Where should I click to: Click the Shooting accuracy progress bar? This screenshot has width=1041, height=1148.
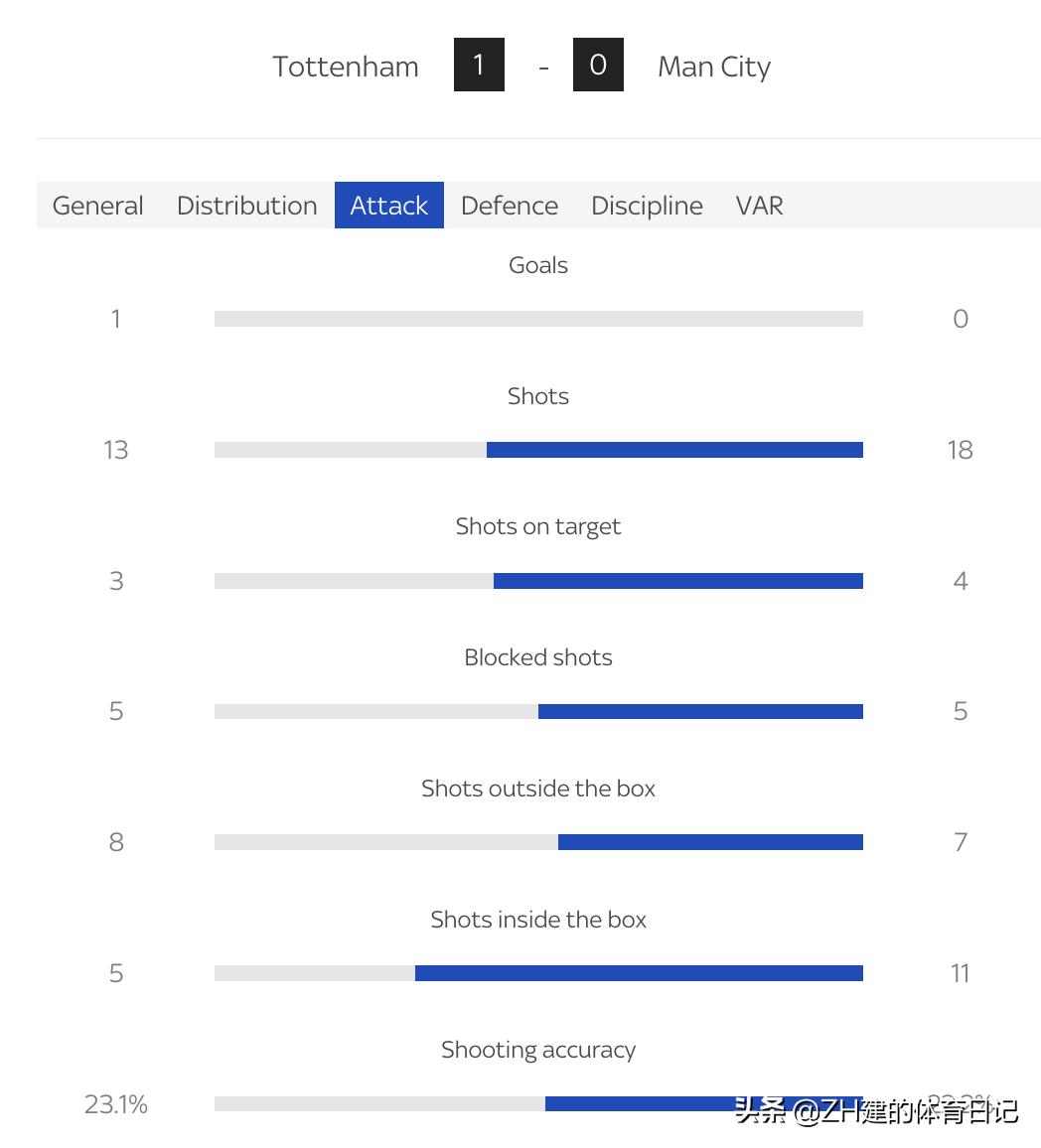[x=538, y=1103]
